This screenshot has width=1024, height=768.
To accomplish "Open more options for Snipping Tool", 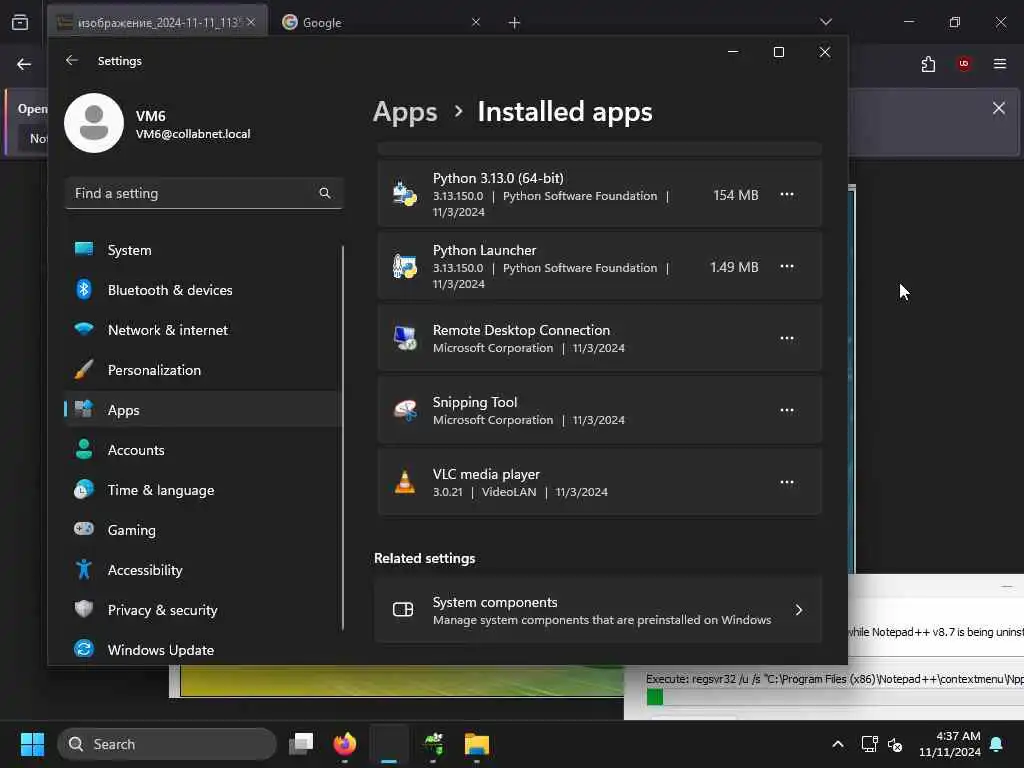I will coord(787,410).
